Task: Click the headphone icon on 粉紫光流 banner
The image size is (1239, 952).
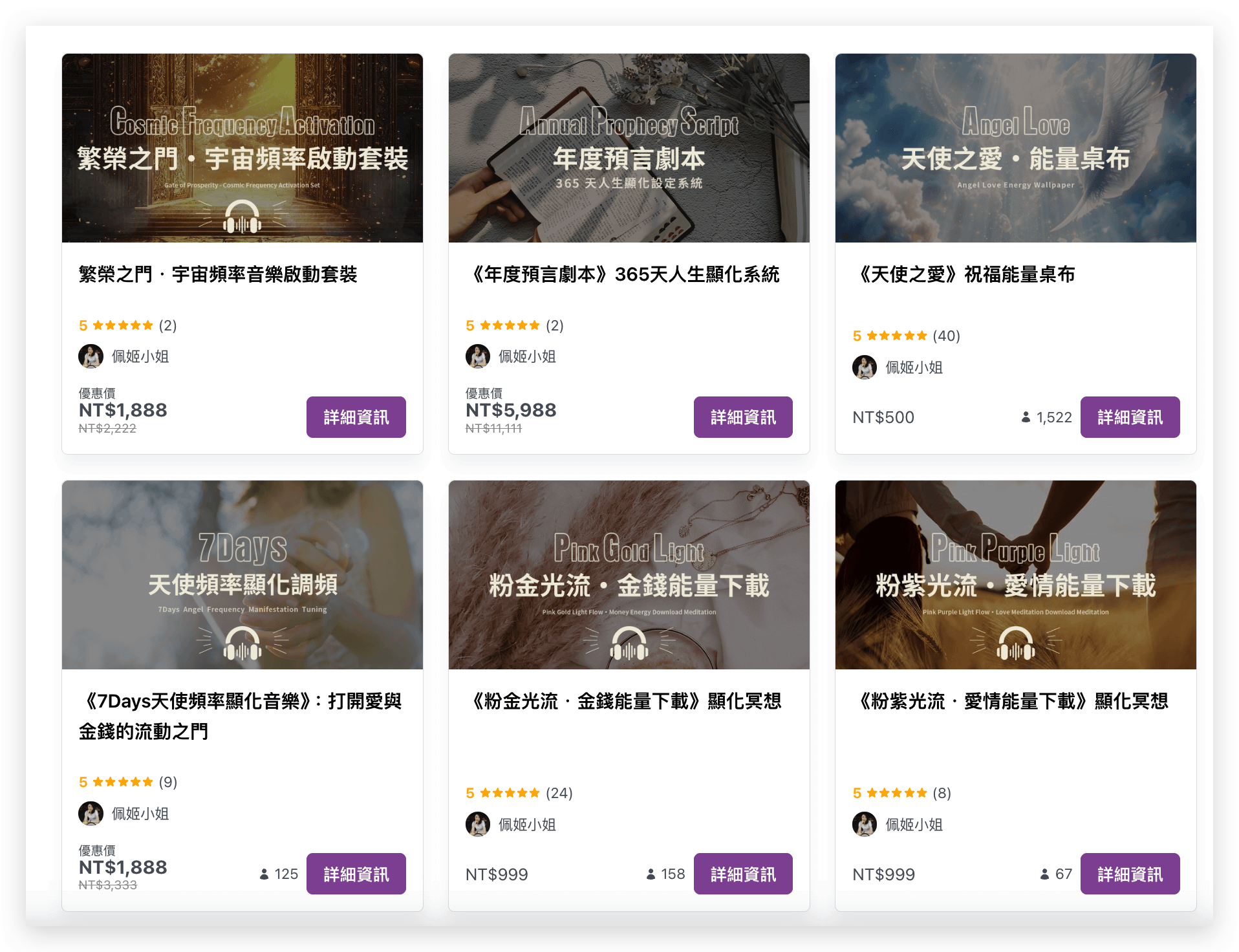Action: 1016,644
